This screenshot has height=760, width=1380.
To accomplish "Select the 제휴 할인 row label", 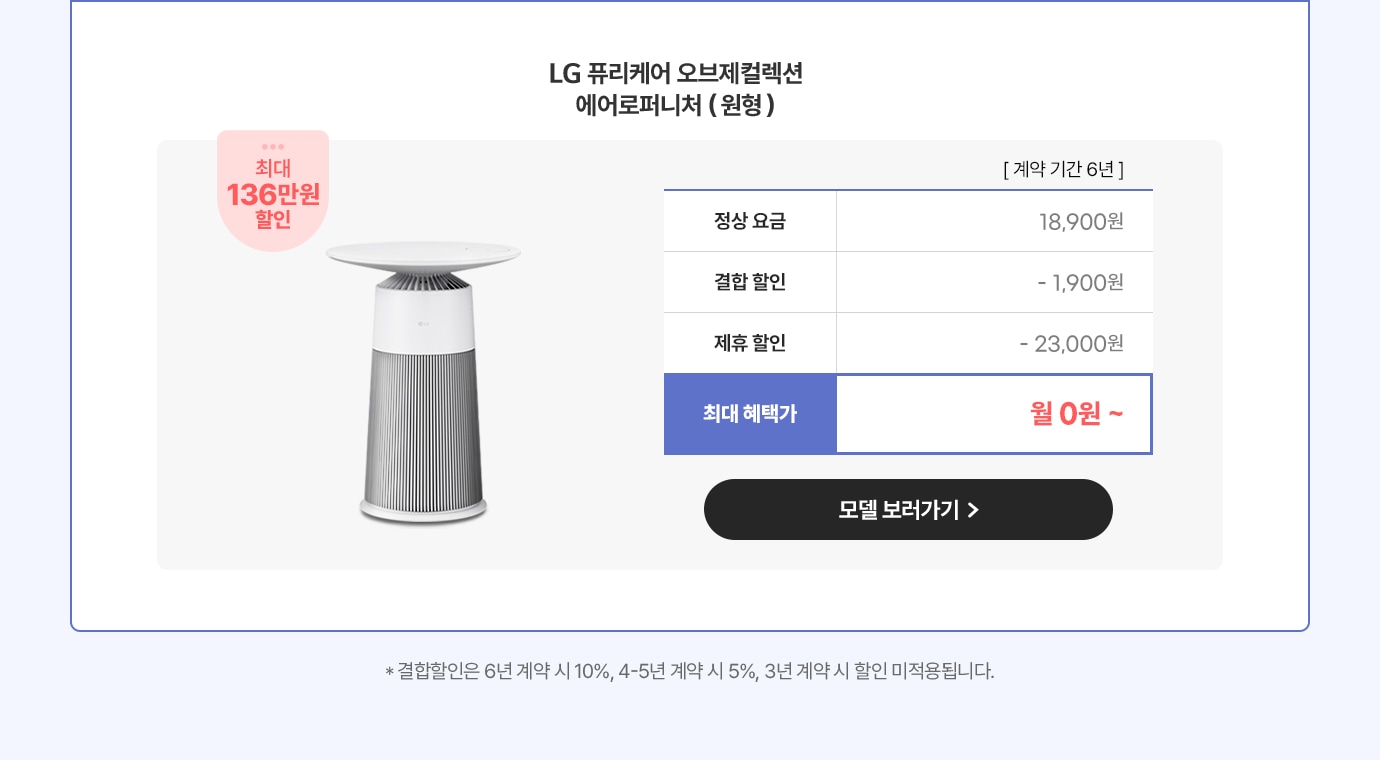I will (750, 343).
